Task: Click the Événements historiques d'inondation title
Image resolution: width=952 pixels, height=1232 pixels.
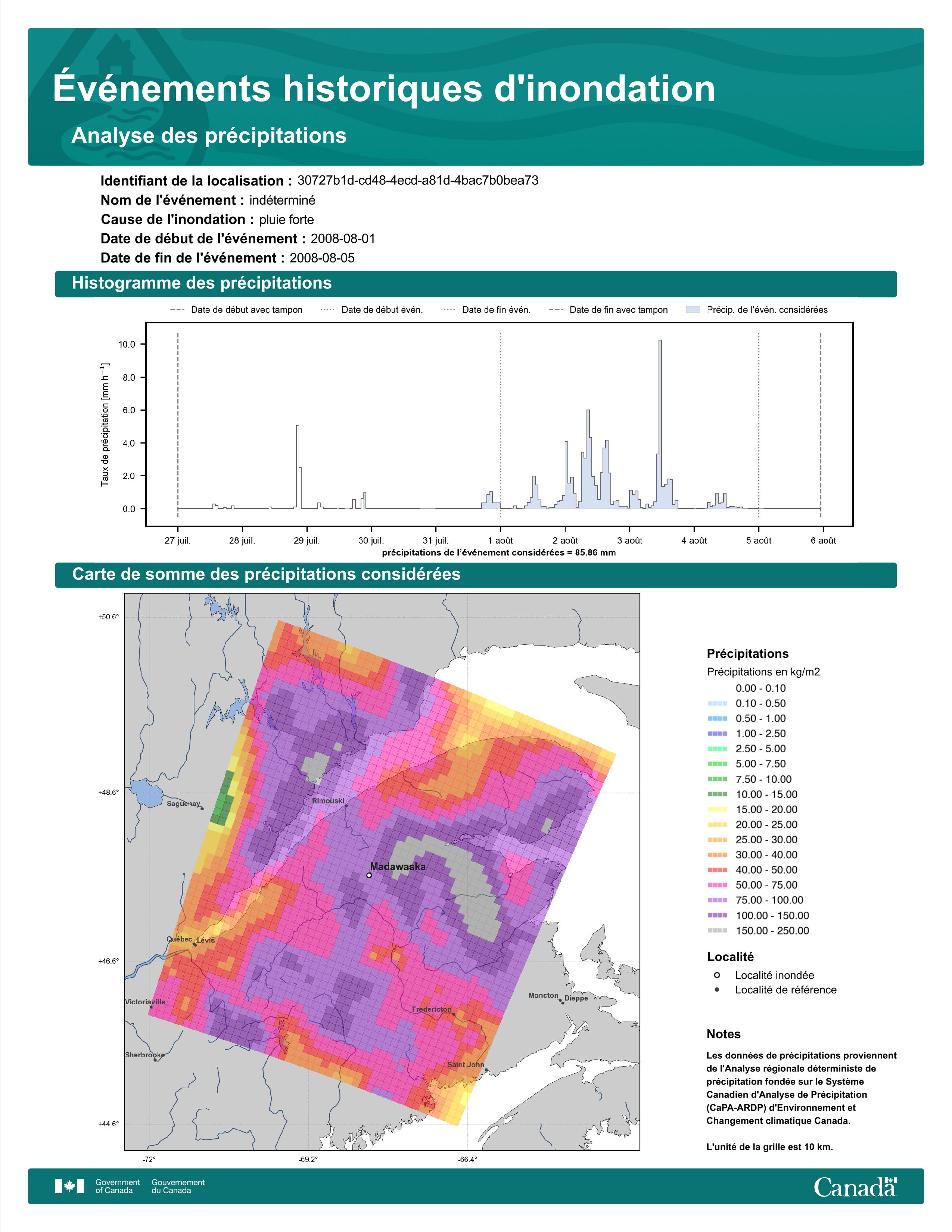Action: point(384,88)
